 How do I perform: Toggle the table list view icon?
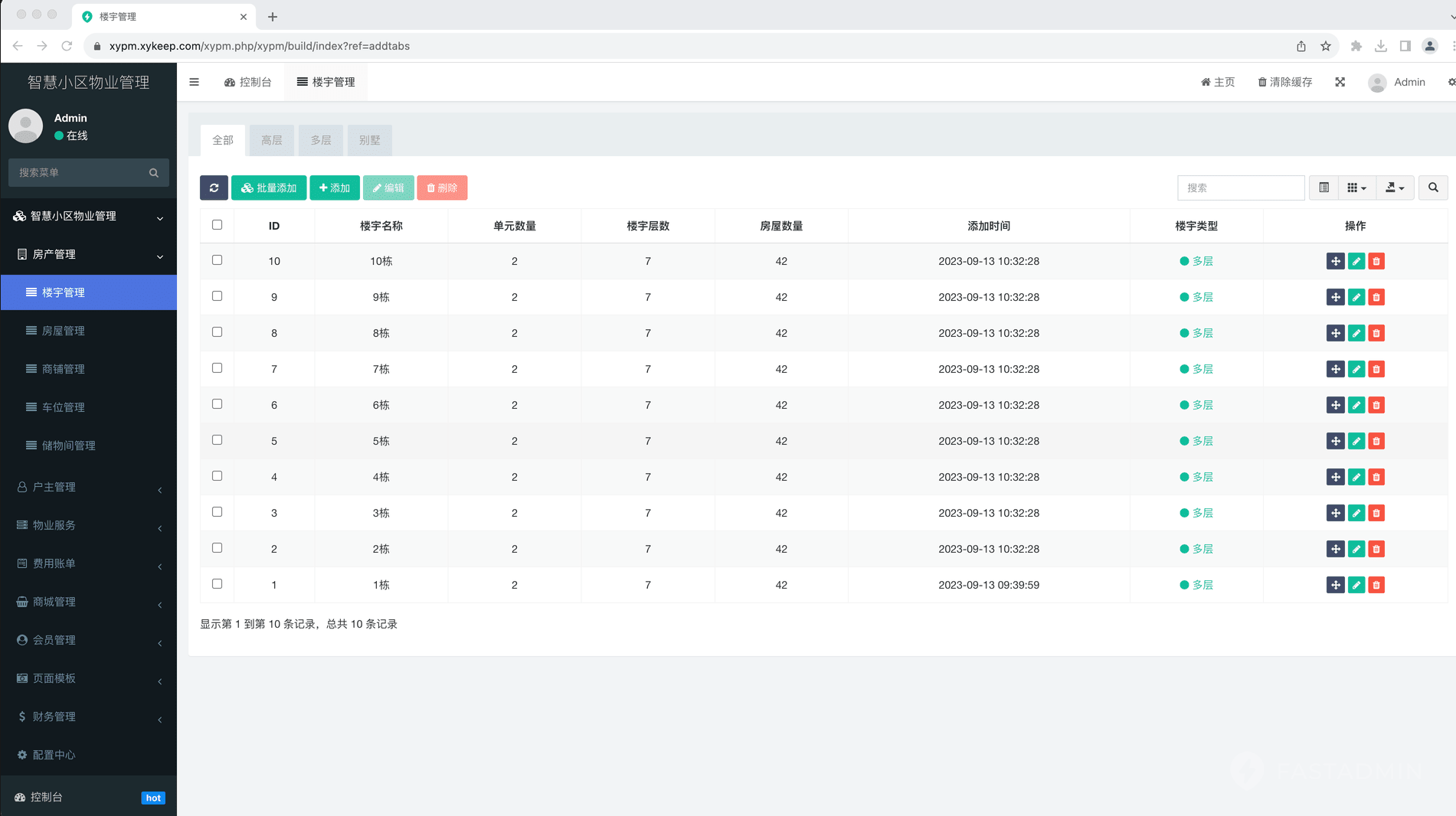pyautogui.click(x=1323, y=188)
